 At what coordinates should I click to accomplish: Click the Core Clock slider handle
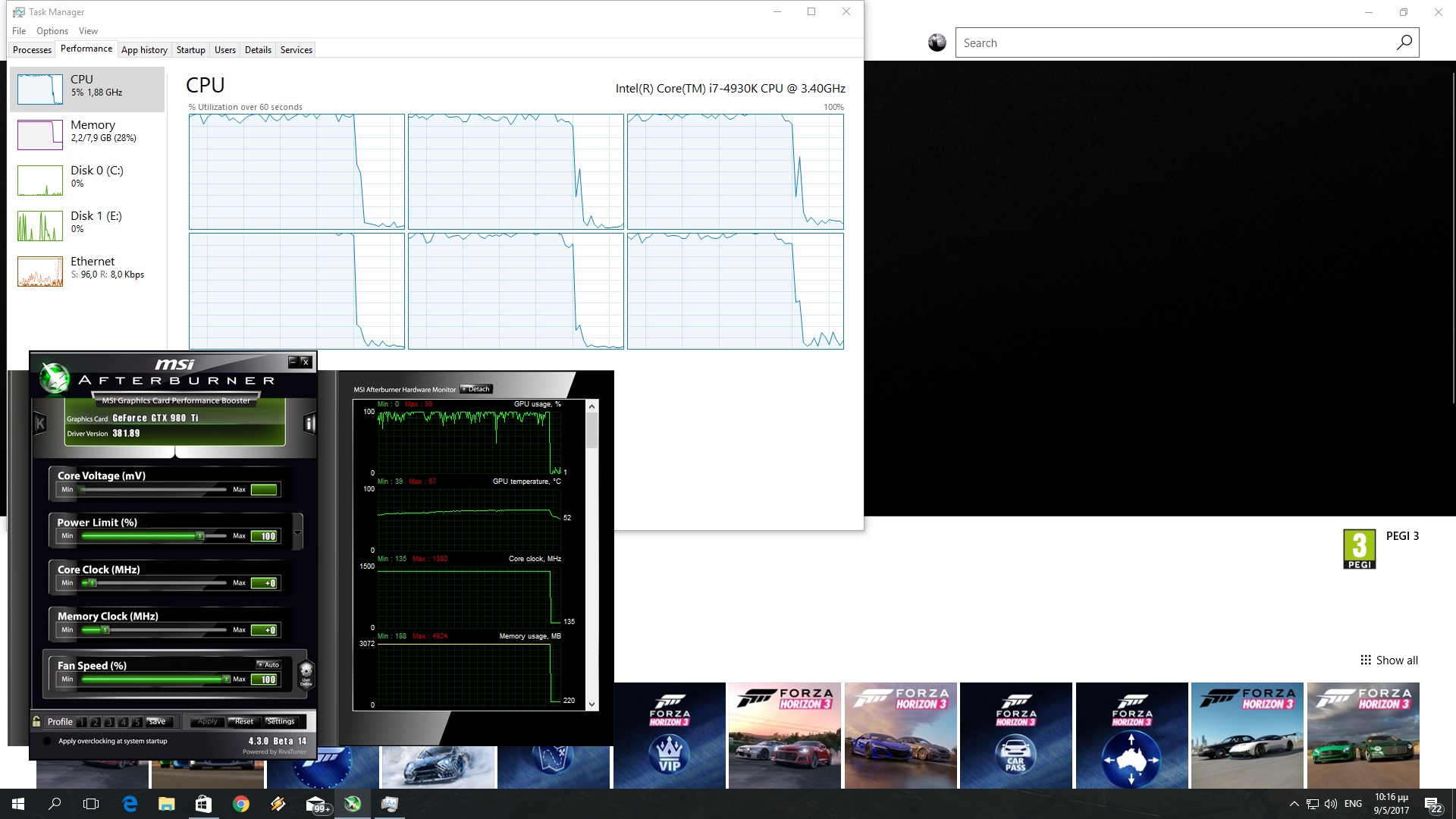pos(92,583)
